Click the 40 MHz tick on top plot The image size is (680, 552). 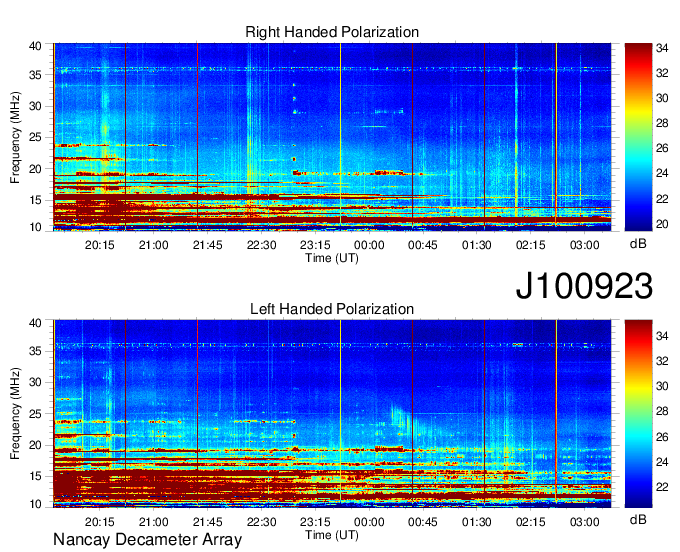click(35, 46)
